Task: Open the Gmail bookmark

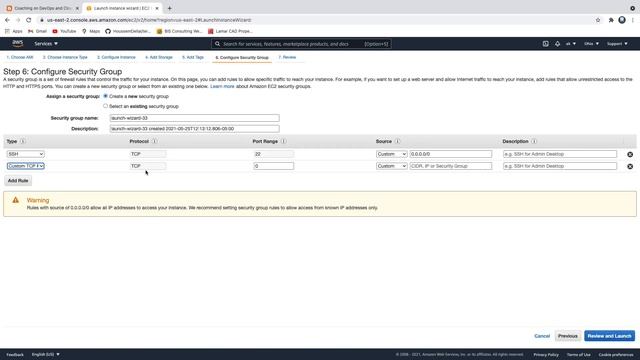Action: pyautogui.click(x=38, y=31)
